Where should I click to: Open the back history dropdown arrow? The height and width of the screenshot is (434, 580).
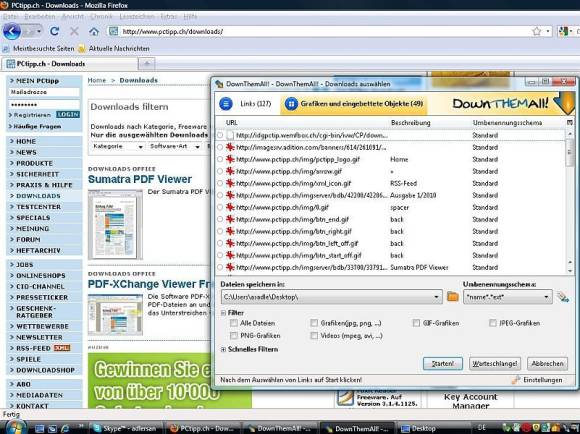coord(39,32)
